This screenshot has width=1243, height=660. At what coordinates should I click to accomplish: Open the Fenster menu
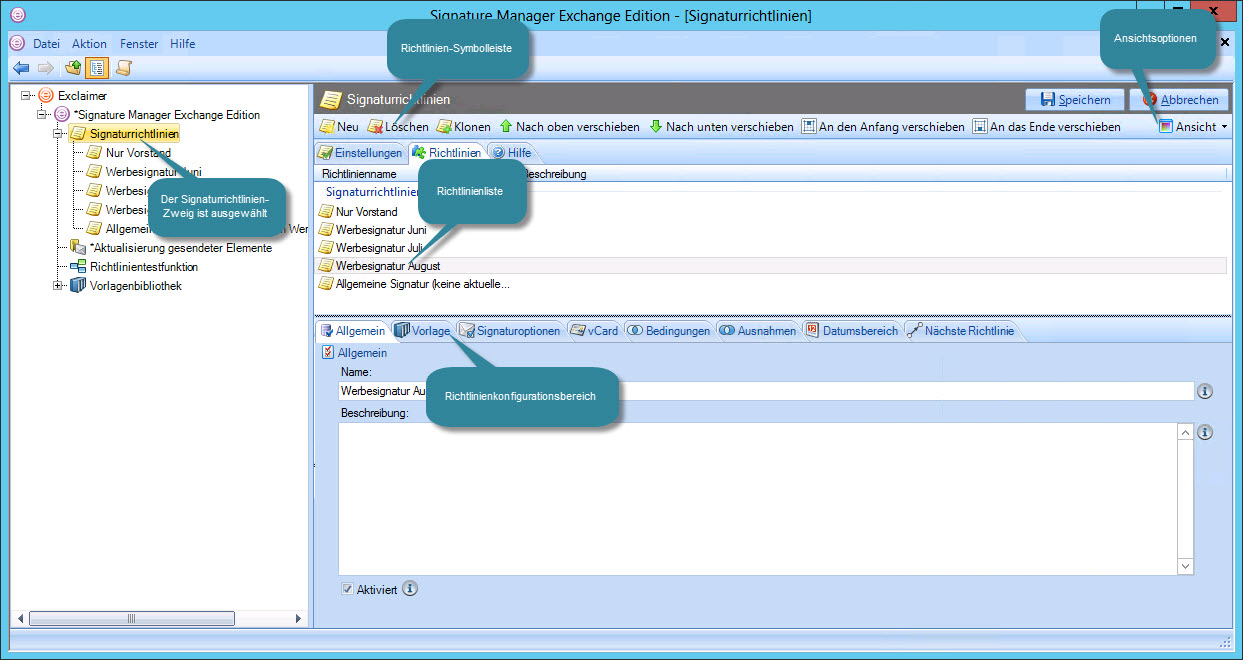(139, 44)
